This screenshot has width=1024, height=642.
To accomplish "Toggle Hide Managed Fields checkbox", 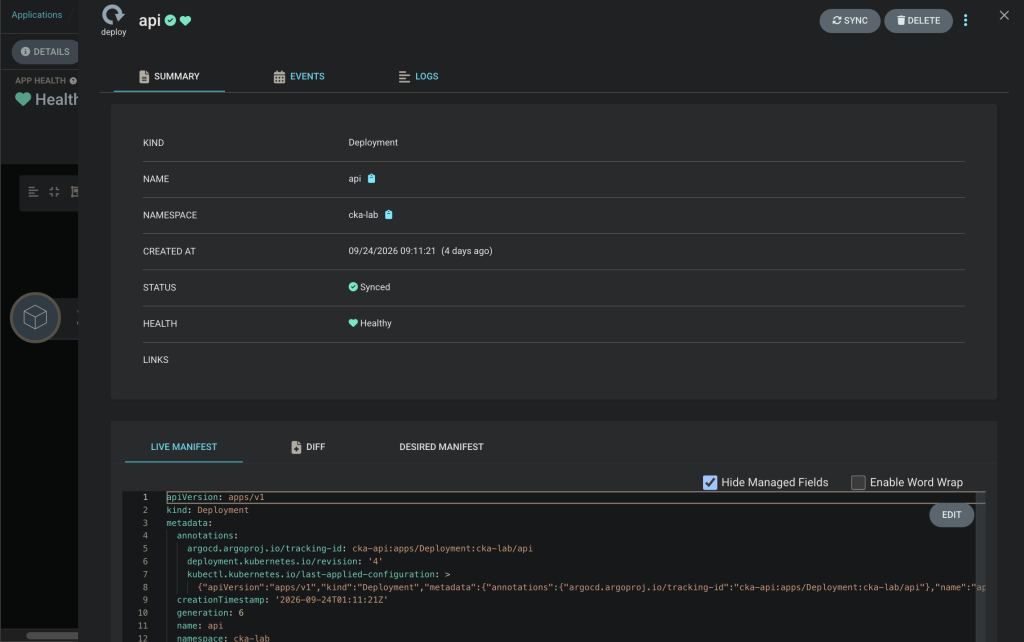I will click(x=710, y=482).
